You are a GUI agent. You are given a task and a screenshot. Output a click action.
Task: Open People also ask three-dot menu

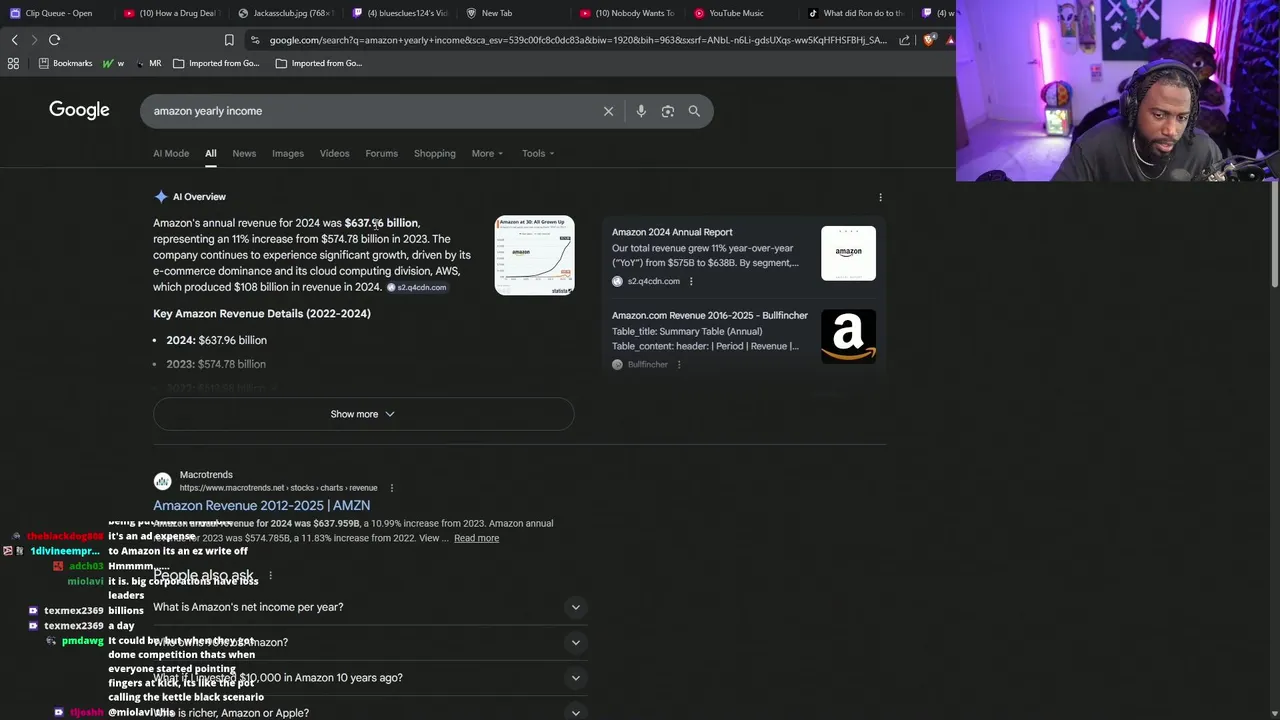pos(270,576)
